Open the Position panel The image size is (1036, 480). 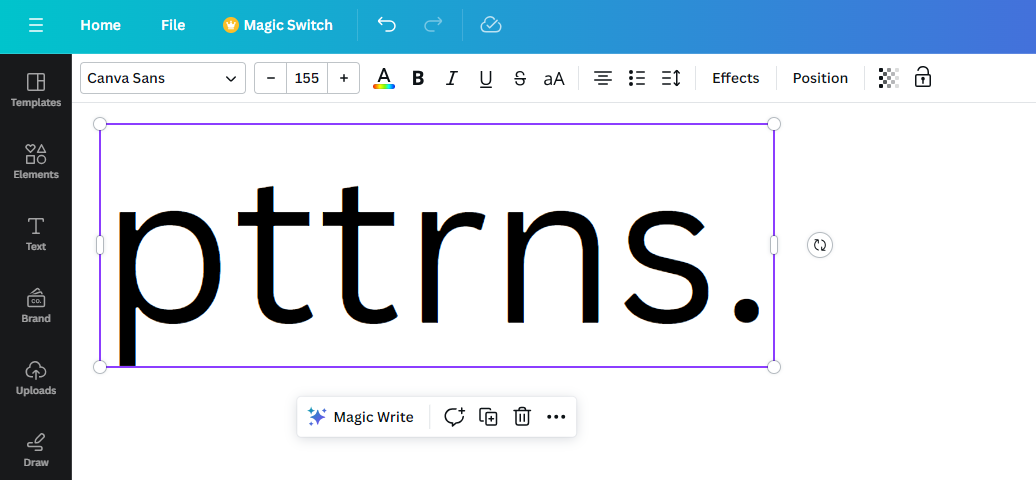click(x=820, y=78)
